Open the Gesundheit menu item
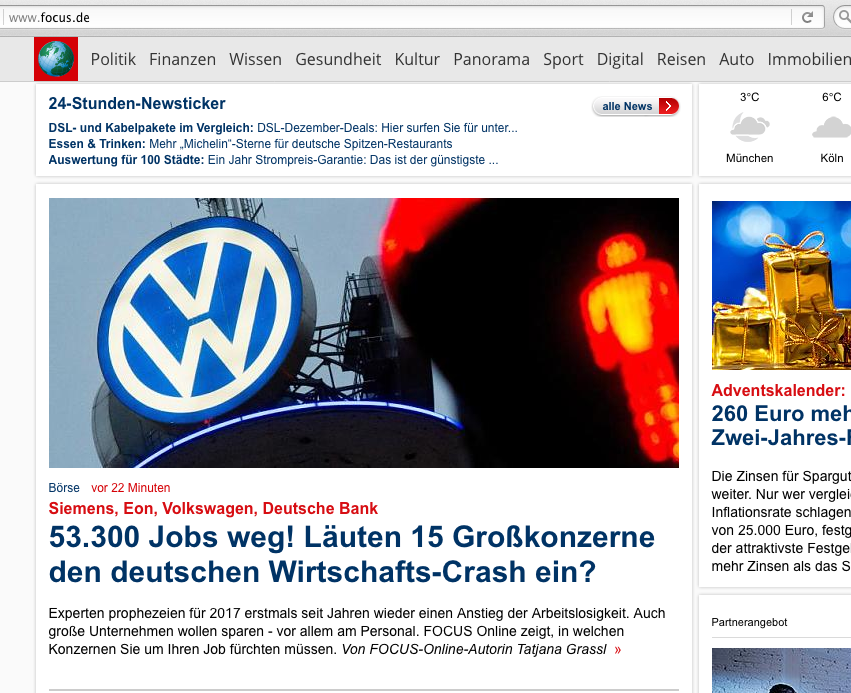Screen dimensions: 851x693 coord(338,59)
